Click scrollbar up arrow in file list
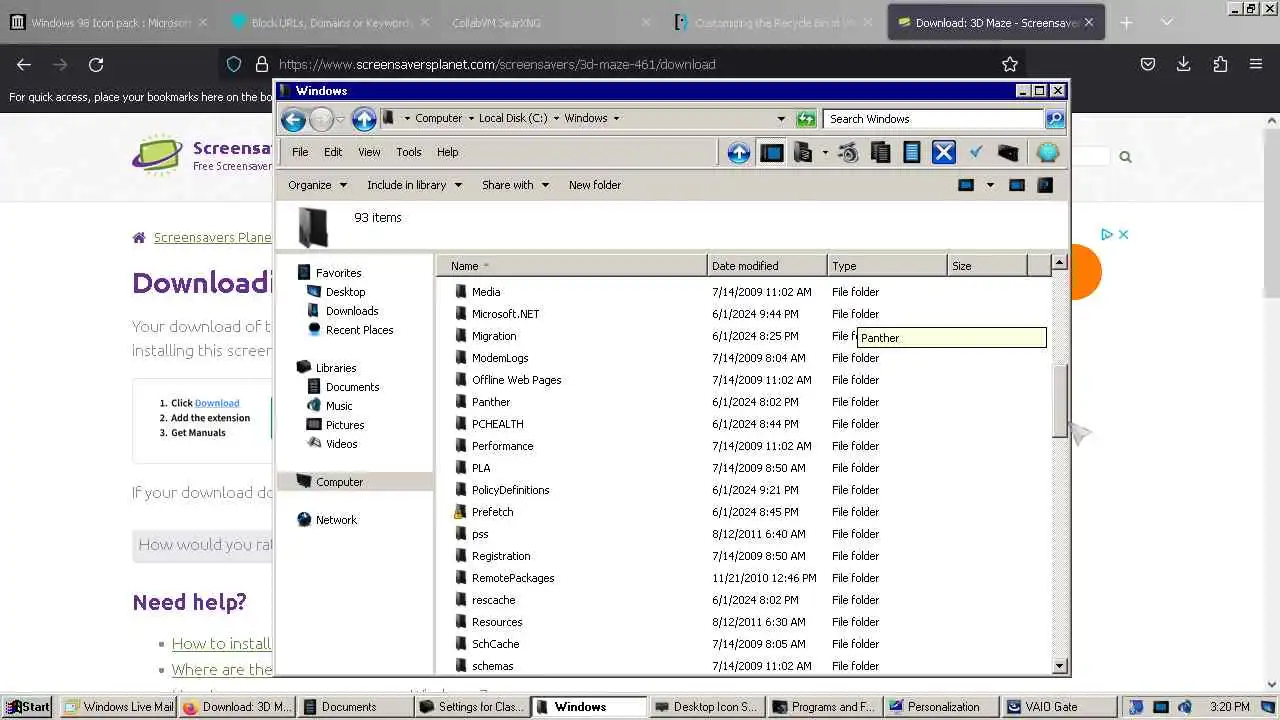Viewport: 1280px width, 720px height. (1060, 263)
